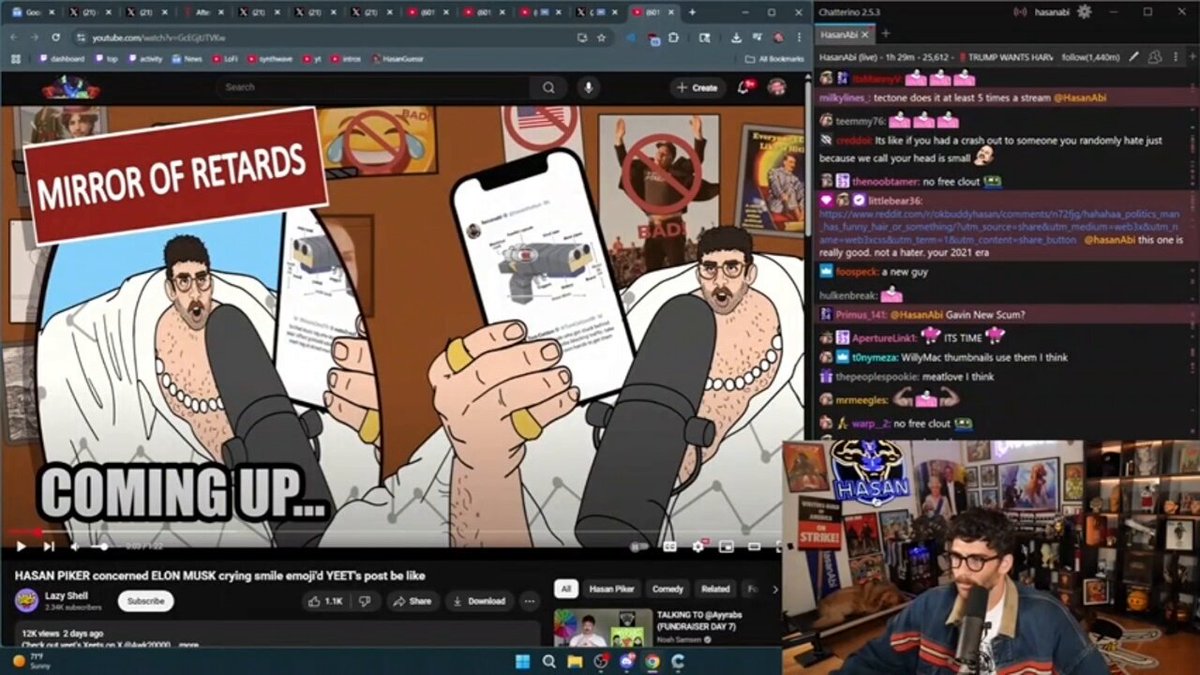Play the YouTube video
Image resolution: width=1200 pixels, height=675 pixels.
20,546
